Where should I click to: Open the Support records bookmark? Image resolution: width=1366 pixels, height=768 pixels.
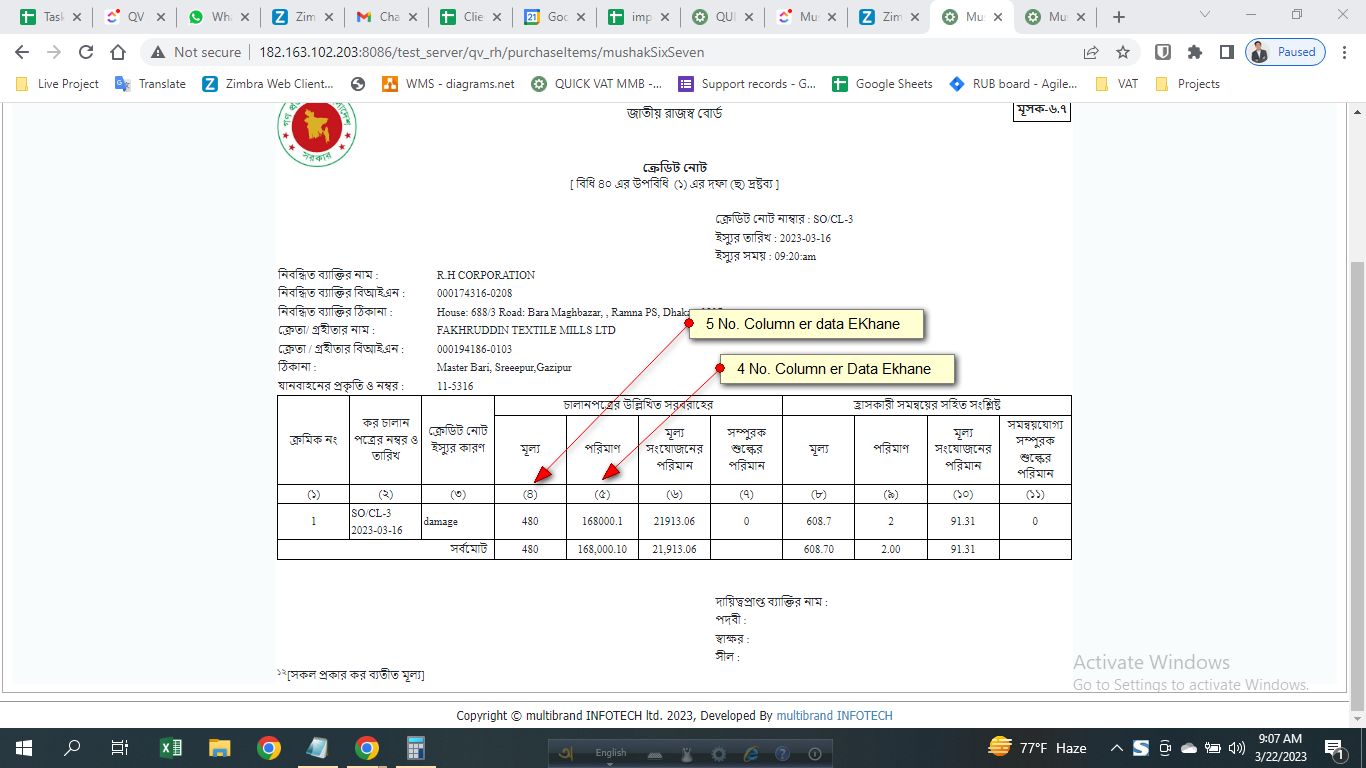coord(747,84)
